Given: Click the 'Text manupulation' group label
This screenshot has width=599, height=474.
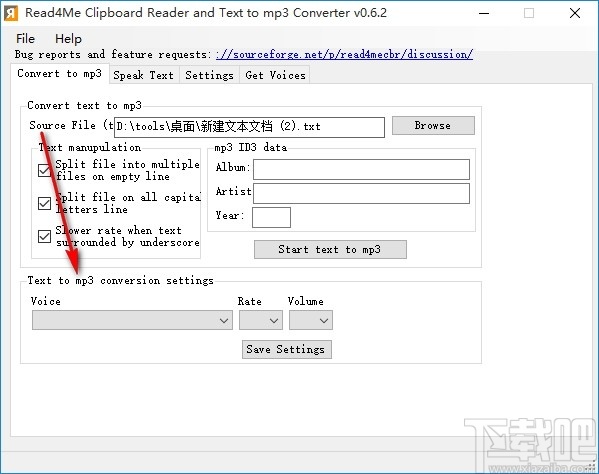Looking at the screenshot, I should tap(90, 147).
